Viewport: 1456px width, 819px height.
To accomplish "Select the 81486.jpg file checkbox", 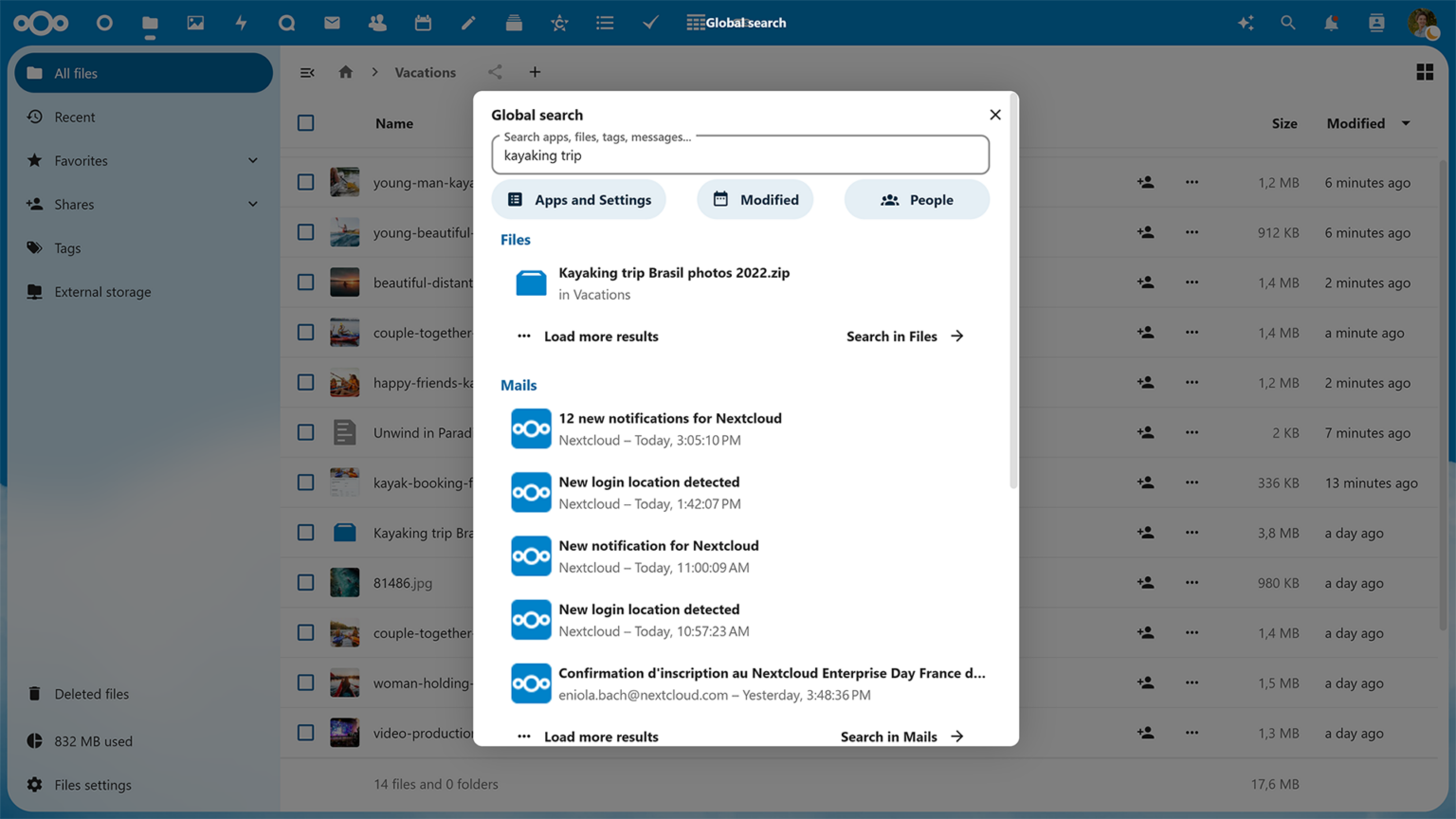I will [305, 583].
